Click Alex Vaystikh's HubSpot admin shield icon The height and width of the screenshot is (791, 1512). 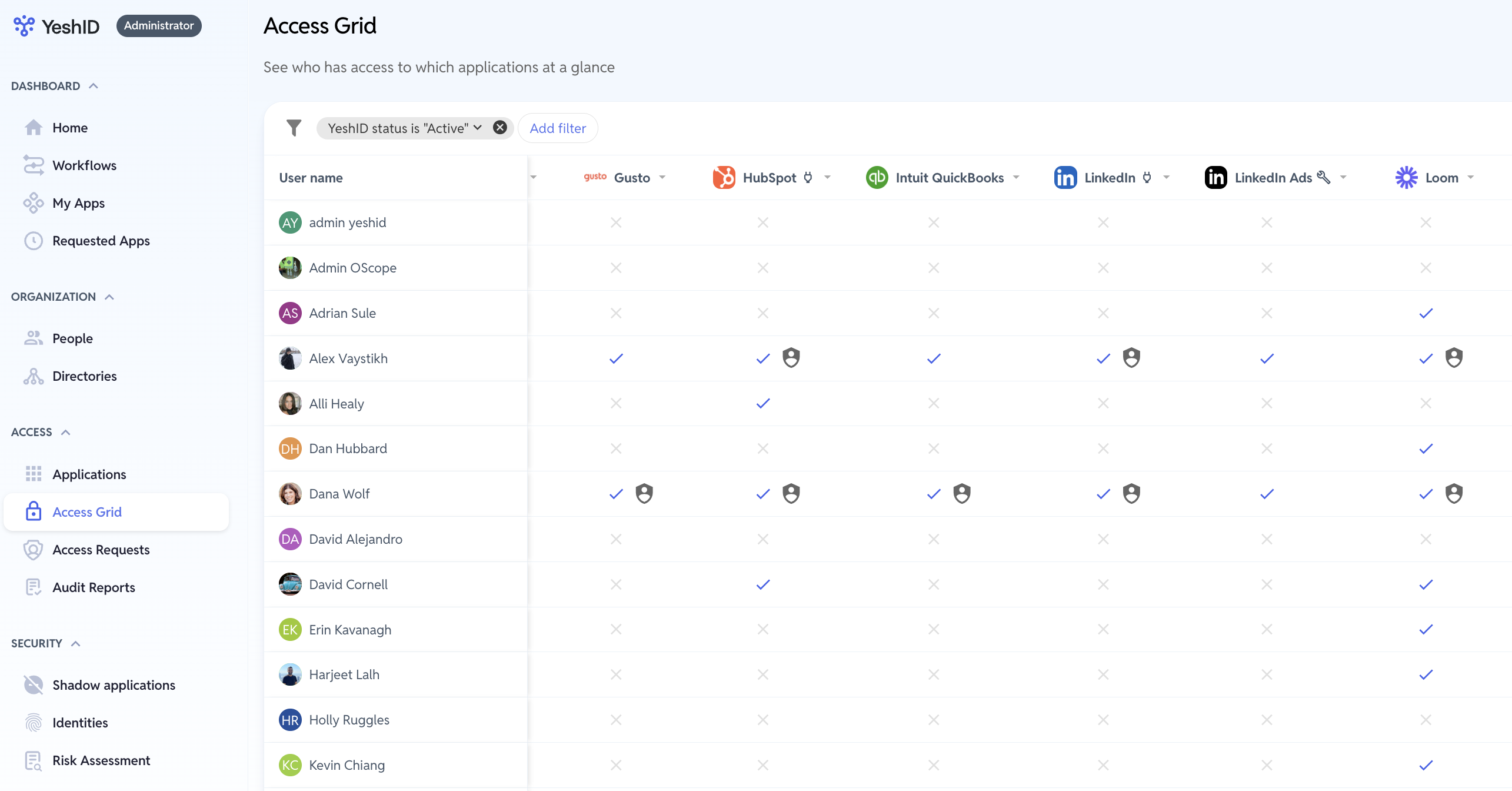pos(791,358)
